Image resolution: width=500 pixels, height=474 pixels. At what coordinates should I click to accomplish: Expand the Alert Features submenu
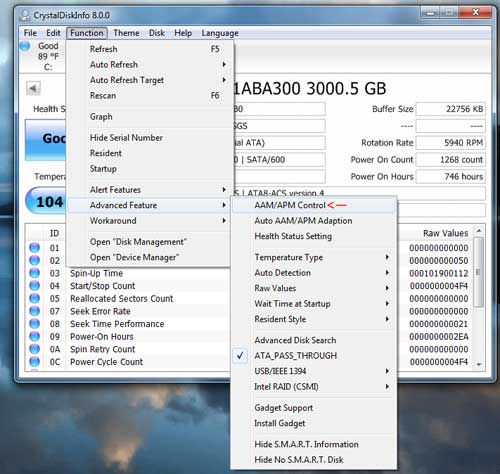click(149, 190)
